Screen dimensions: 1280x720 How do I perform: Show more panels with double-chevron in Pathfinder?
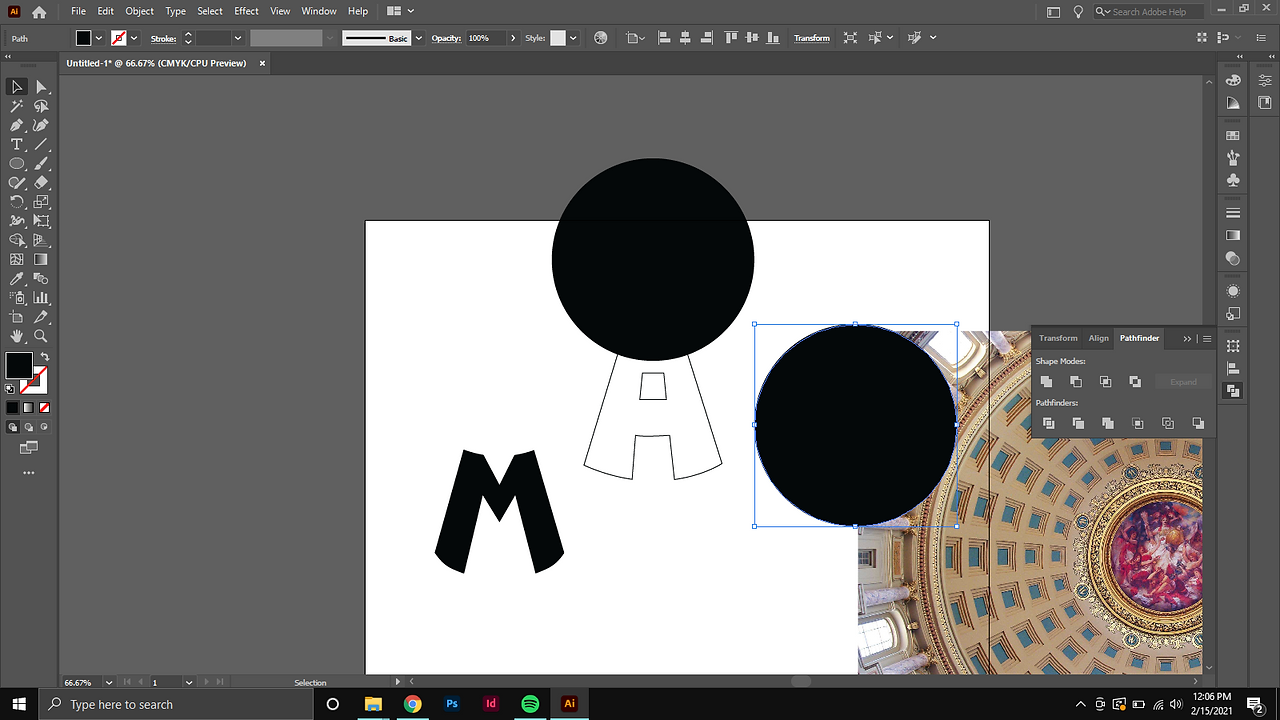[1187, 338]
